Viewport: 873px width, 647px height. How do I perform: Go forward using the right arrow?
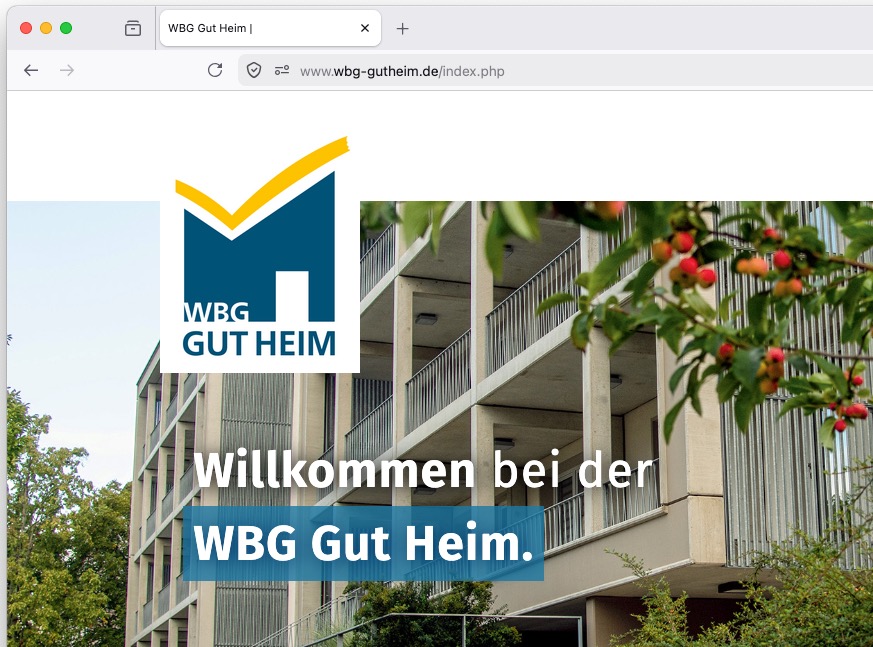coord(67,70)
